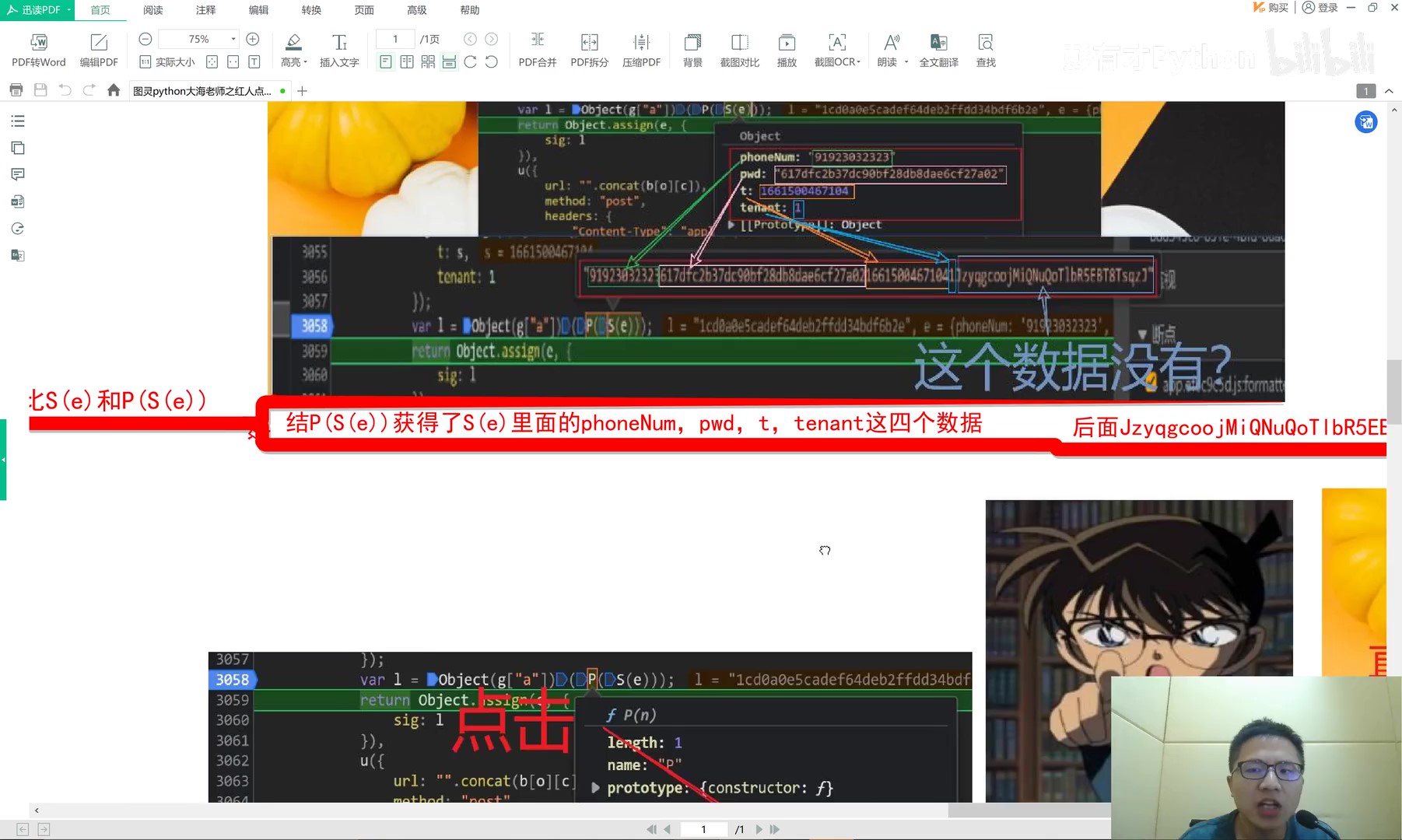The width and height of the screenshot is (1402, 840).
Task: Open the 迅读PDF application menu
Action: (x=37, y=10)
